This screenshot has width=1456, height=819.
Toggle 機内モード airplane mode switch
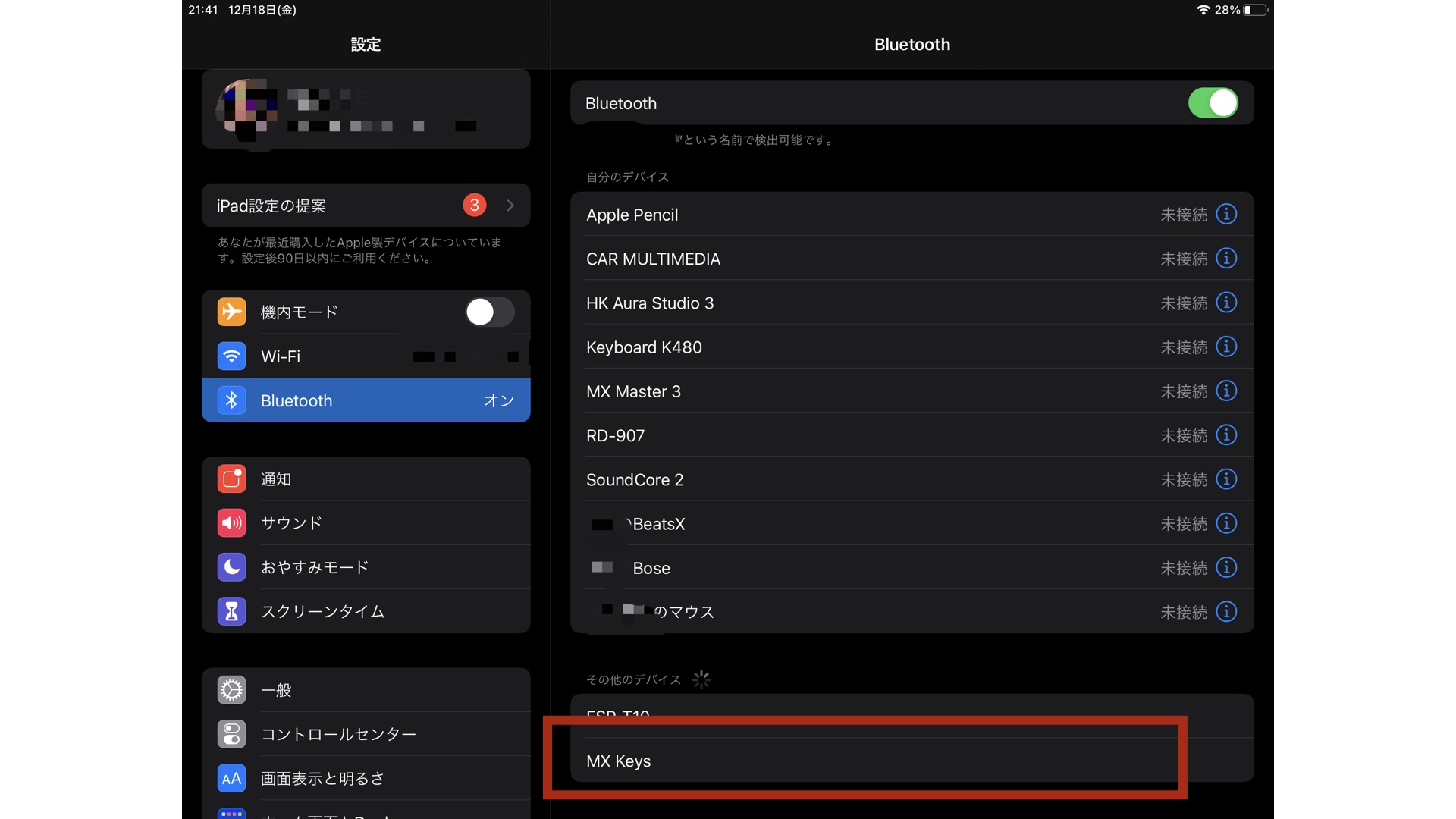pos(490,312)
